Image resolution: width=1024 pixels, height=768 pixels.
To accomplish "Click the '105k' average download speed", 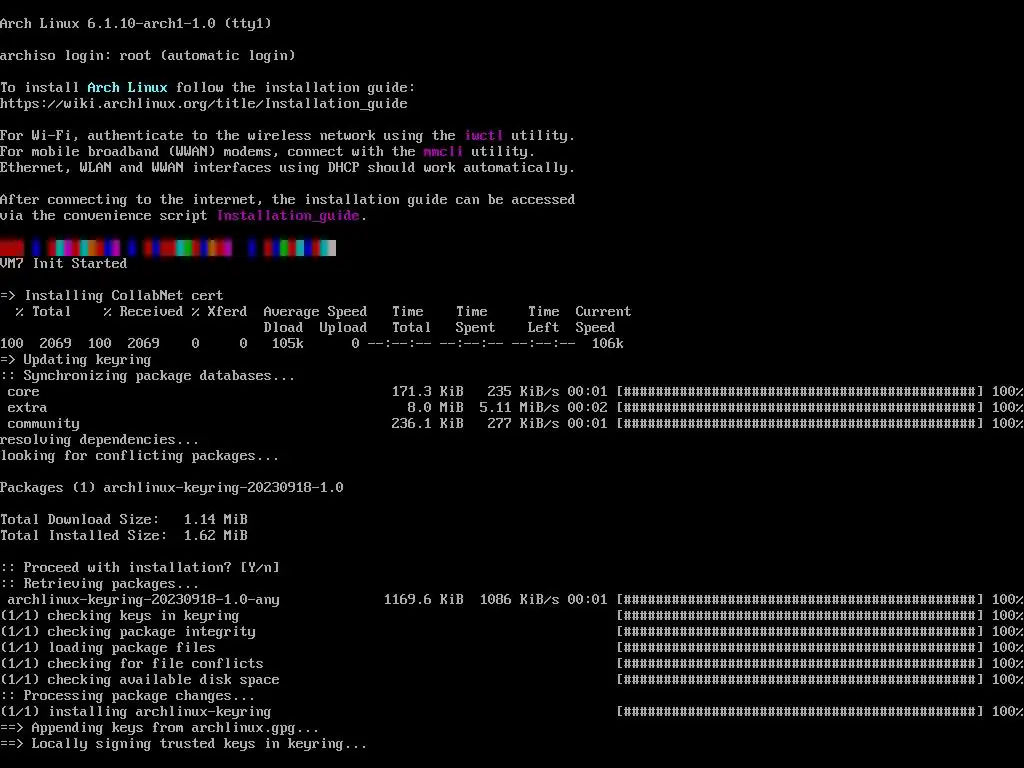I will pos(288,344).
